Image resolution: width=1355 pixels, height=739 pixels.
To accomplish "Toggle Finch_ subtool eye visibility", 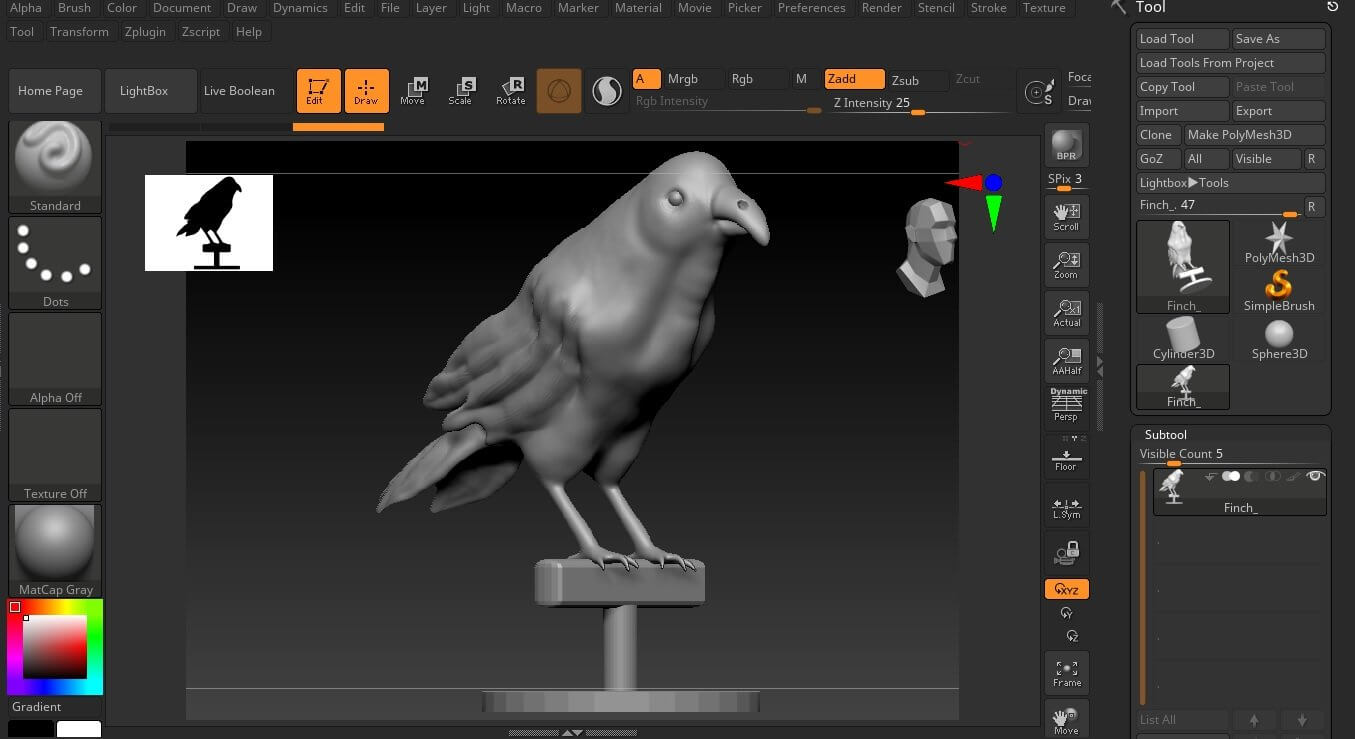I will [x=1315, y=476].
